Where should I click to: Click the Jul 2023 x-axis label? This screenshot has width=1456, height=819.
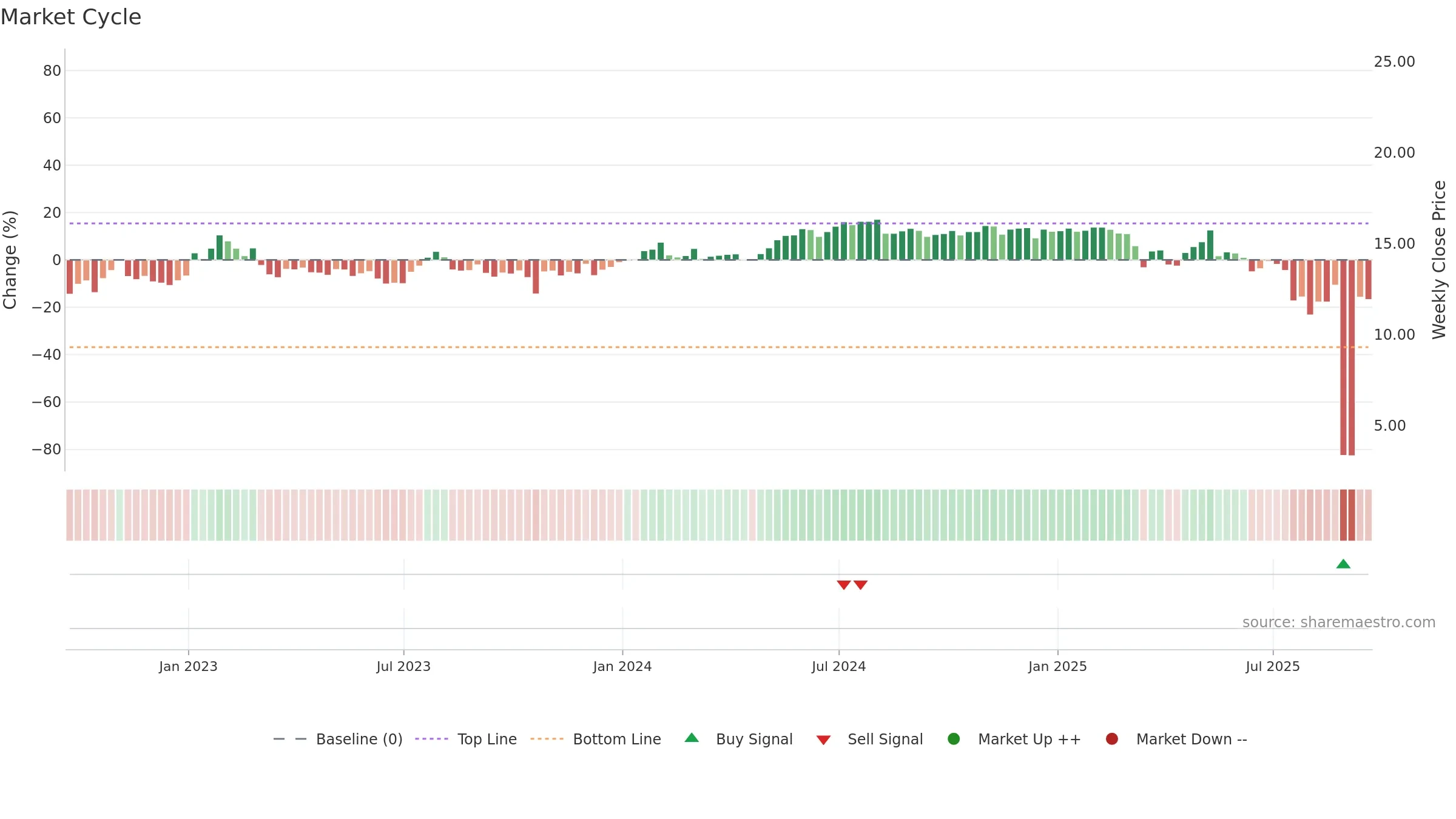(x=403, y=666)
